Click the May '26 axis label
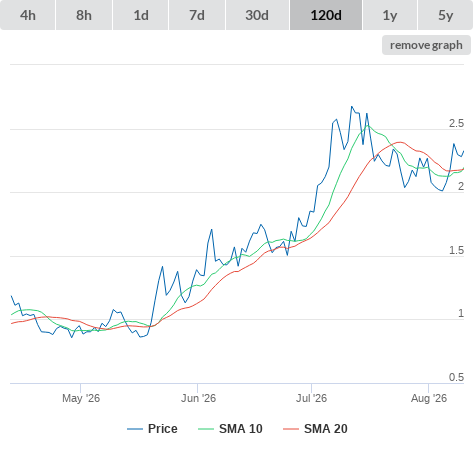The width and height of the screenshot is (474, 455). click(81, 398)
